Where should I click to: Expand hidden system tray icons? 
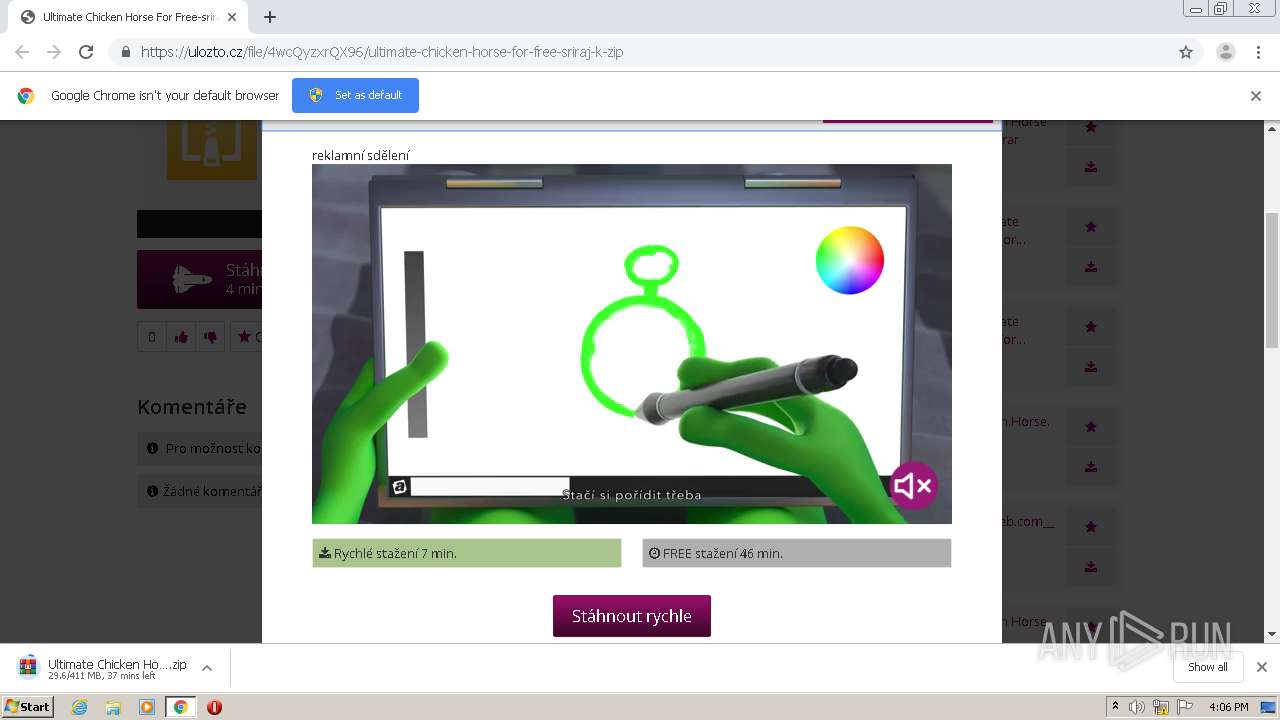coord(1115,707)
